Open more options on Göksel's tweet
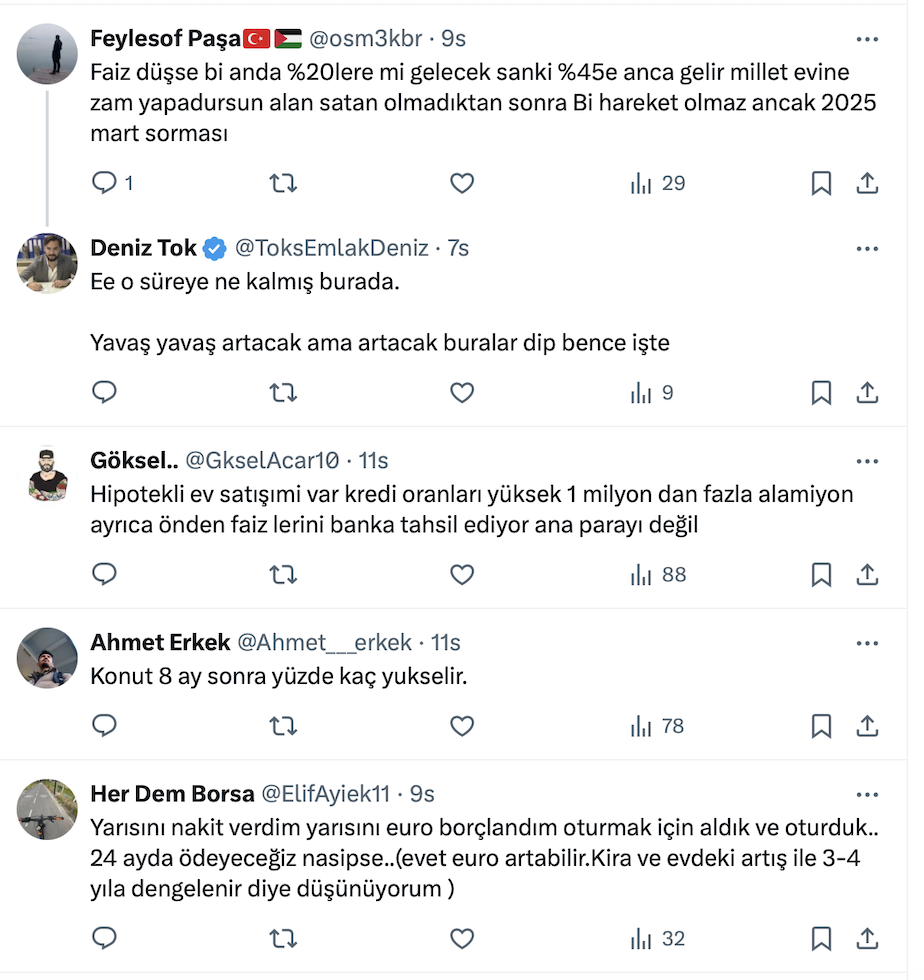This screenshot has height=980, width=924. pyautogui.click(x=866, y=461)
